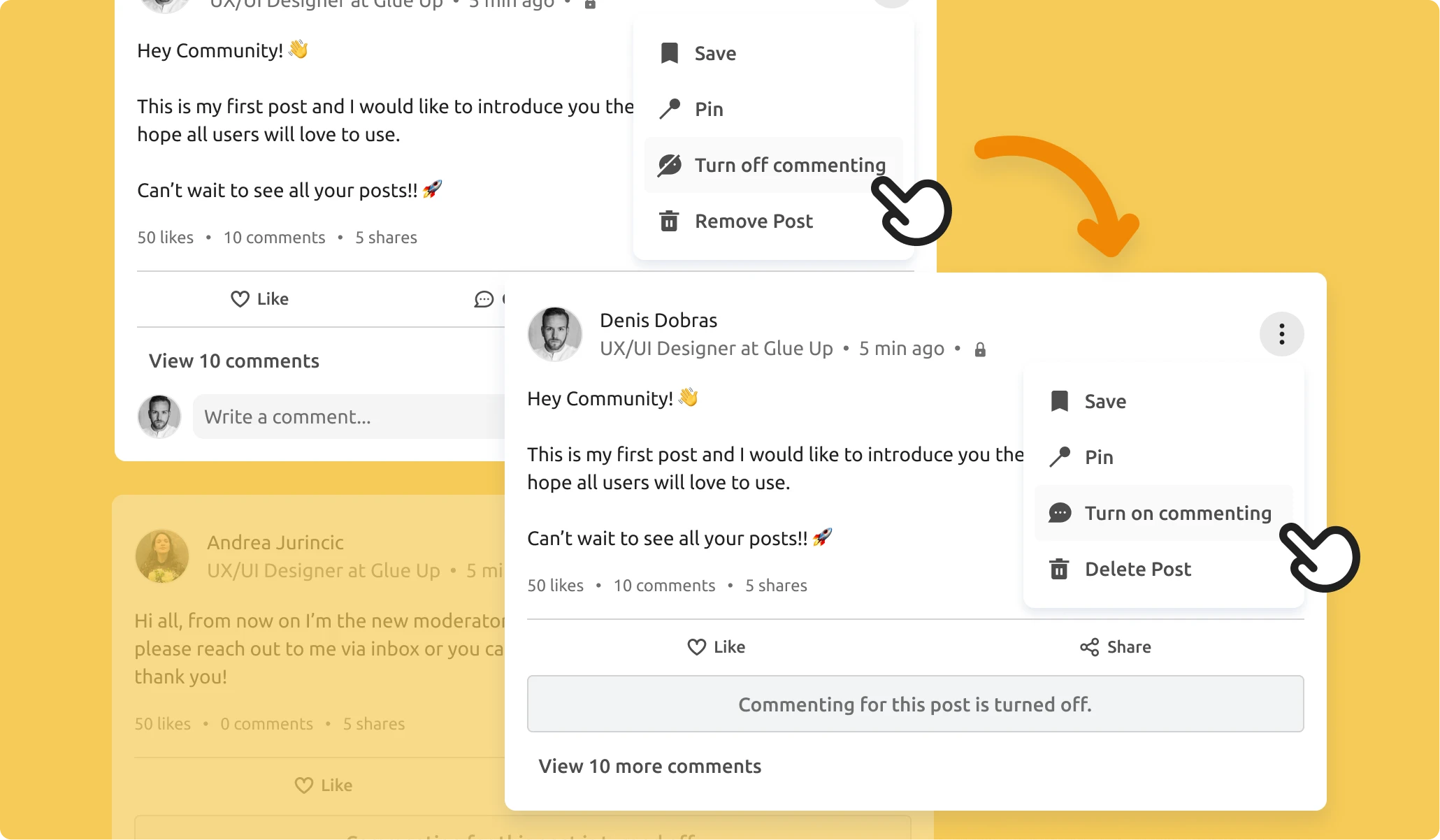
Task: Select Delete Post menu item
Action: [x=1138, y=568]
